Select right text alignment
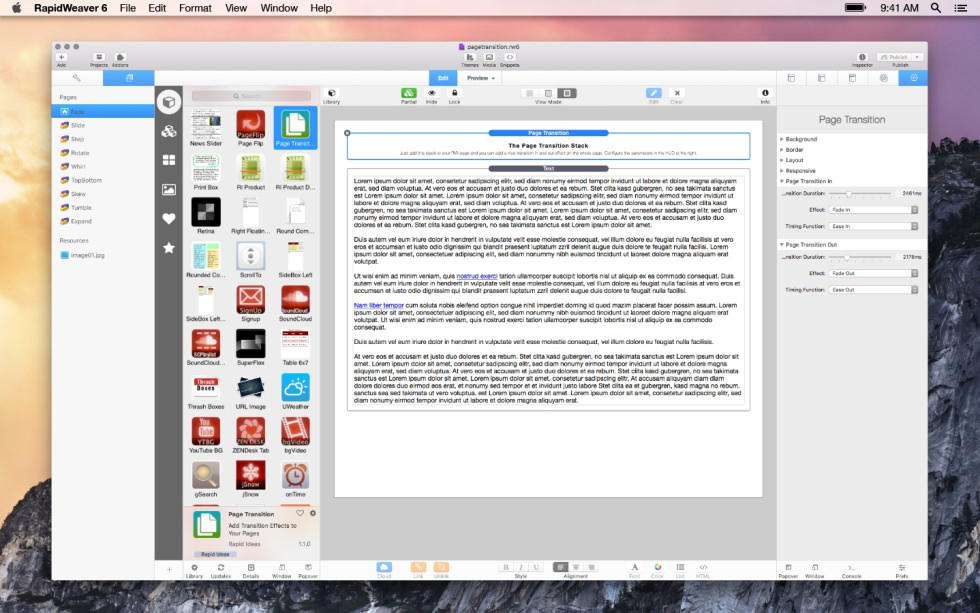Screen dimensions: 980x613 tap(591, 567)
